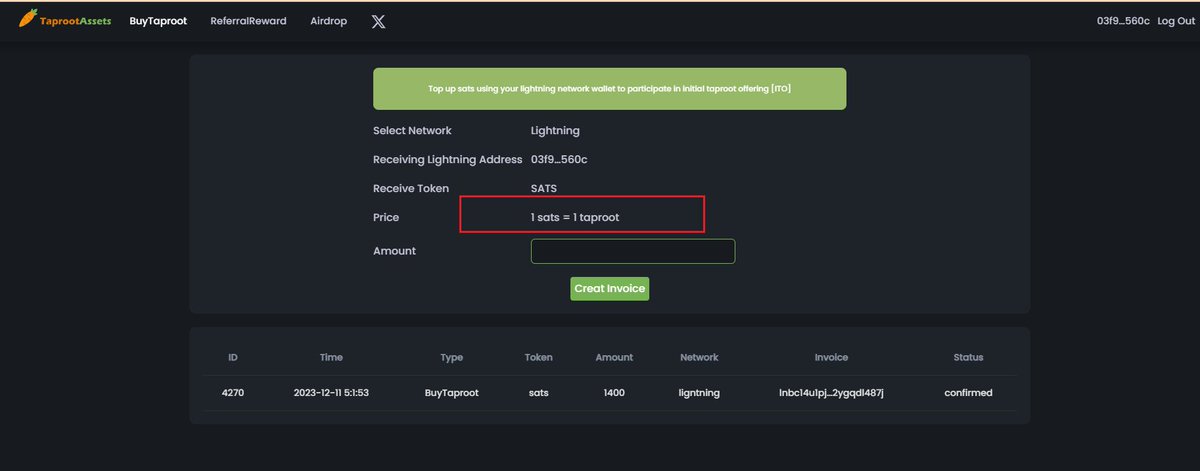
Task: Open the BuyTaproot tab
Action: [159, 21]
